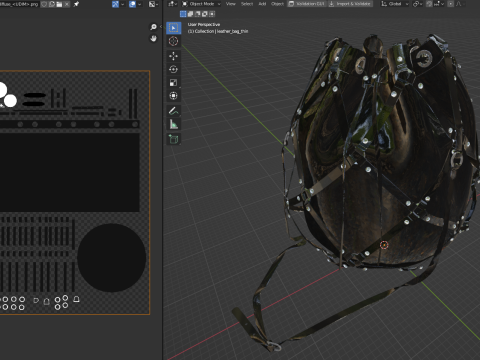
Task: Select the Annotate pencil tool
Action: 173,111
